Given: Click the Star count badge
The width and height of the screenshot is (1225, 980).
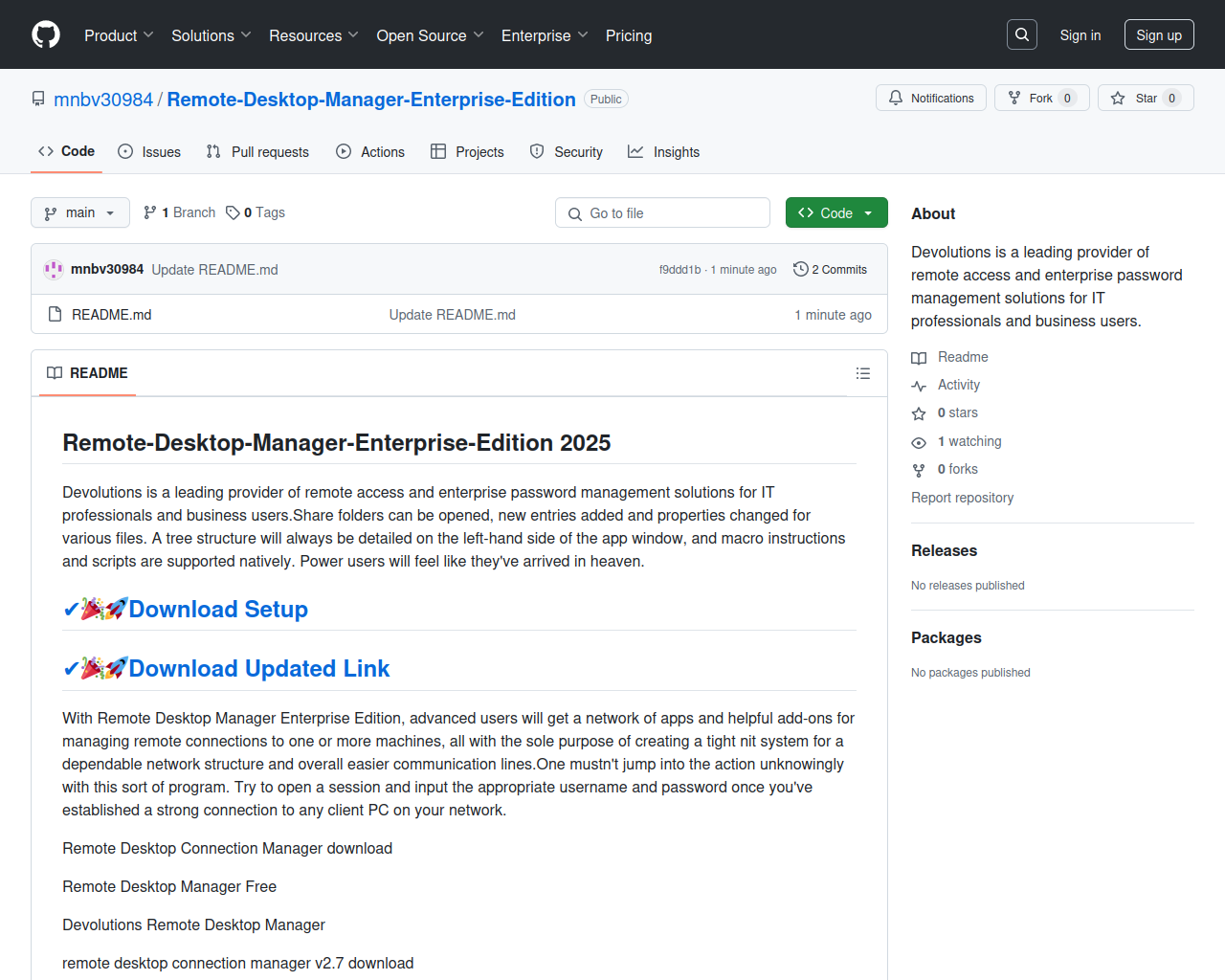Looking at the screenshot, I should tap(1171, 98).
